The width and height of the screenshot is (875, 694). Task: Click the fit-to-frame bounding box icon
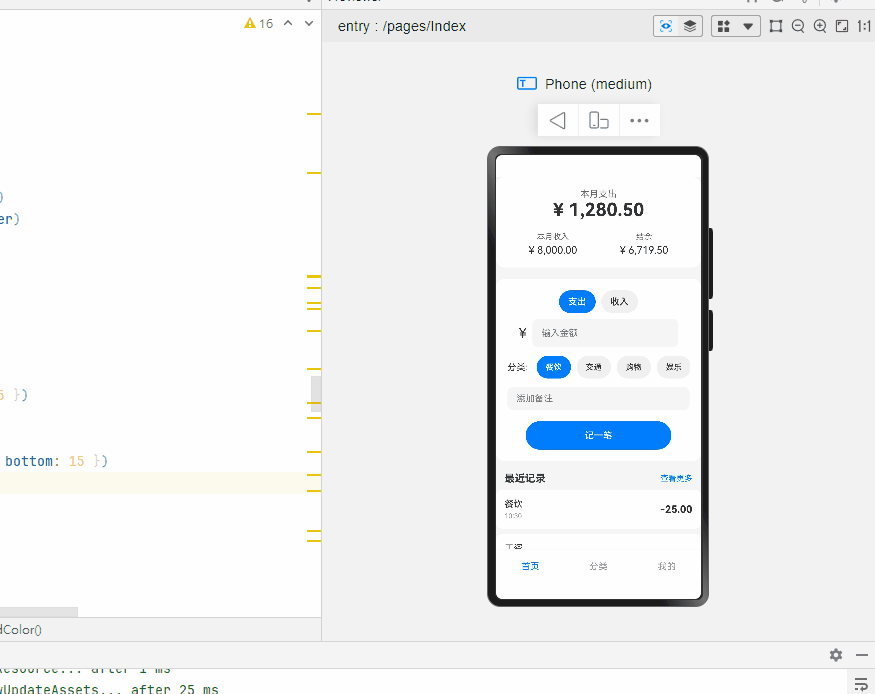[776, 26]
